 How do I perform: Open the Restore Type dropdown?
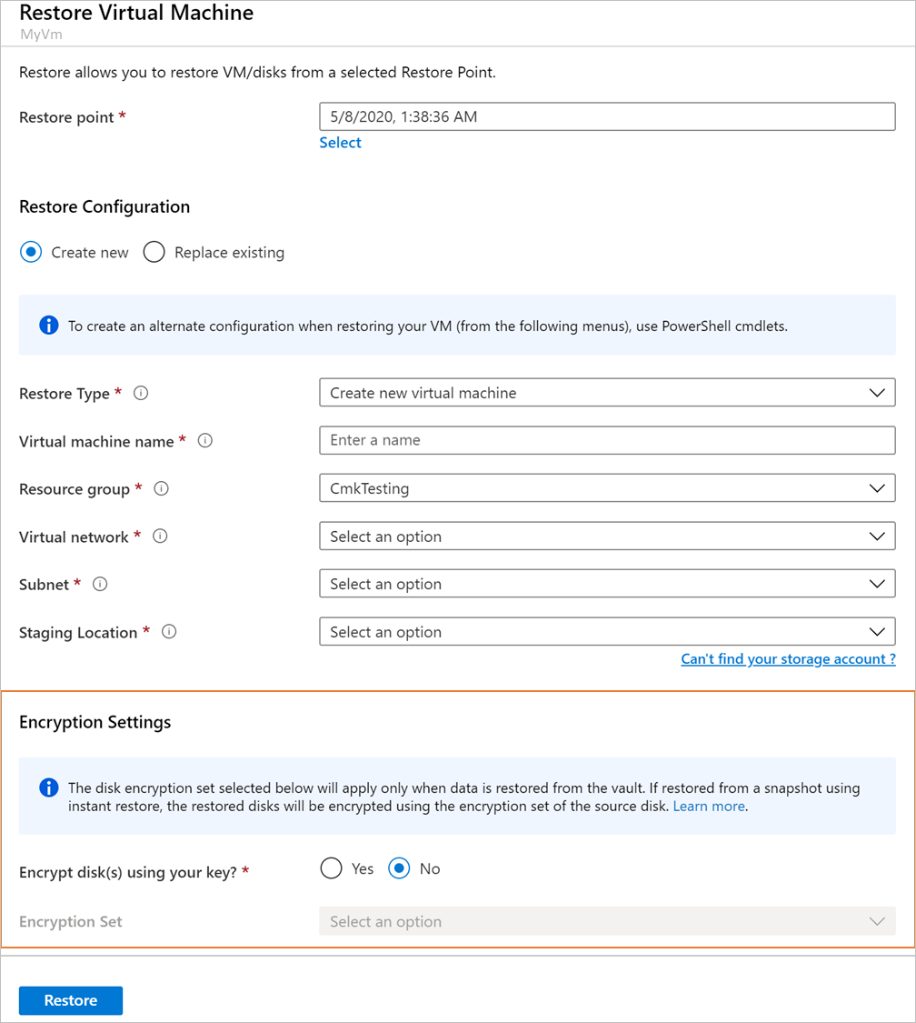click(606, 393)
